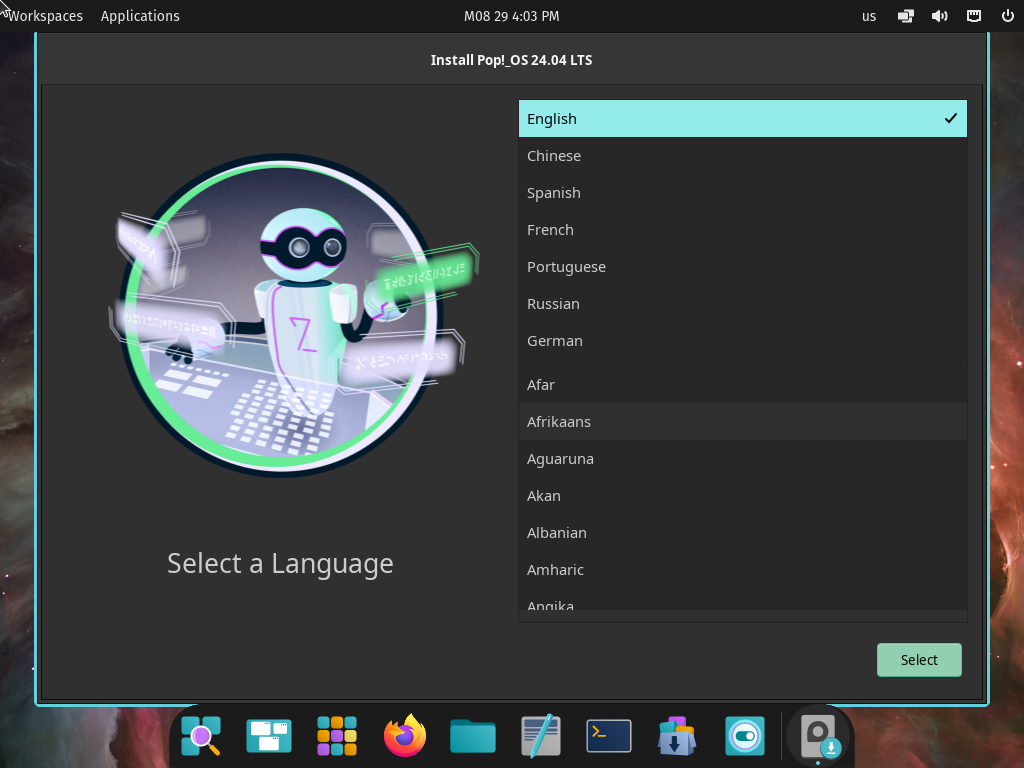Open the Files folder dock icon

473,735
